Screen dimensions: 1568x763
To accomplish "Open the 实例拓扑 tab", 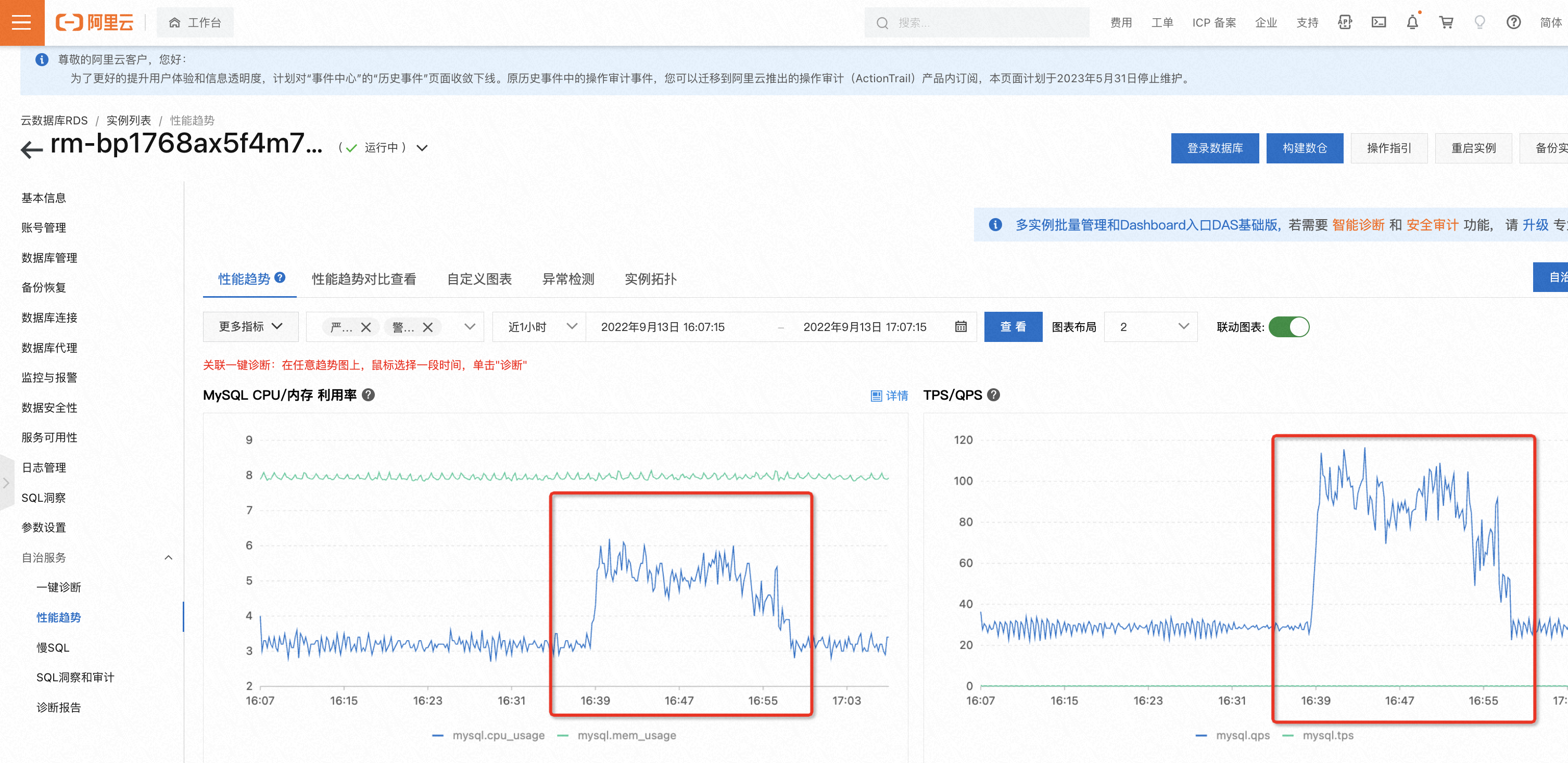I will click(x=650, y=278).
